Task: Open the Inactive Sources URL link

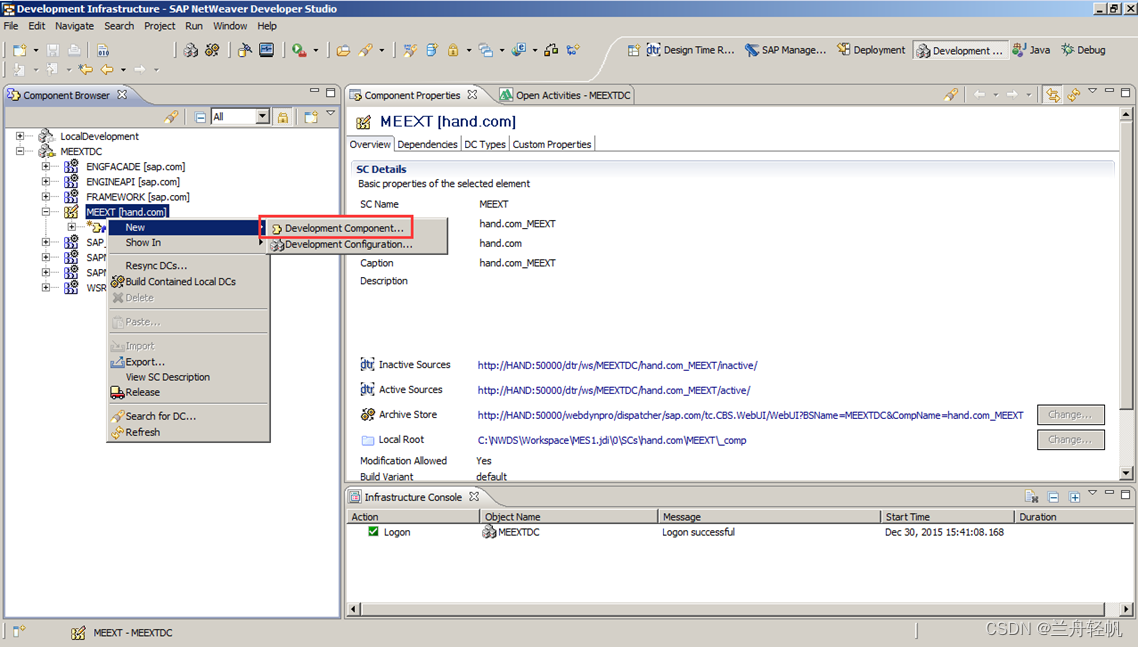Action: pyautogui.click(x=617, y=365)
